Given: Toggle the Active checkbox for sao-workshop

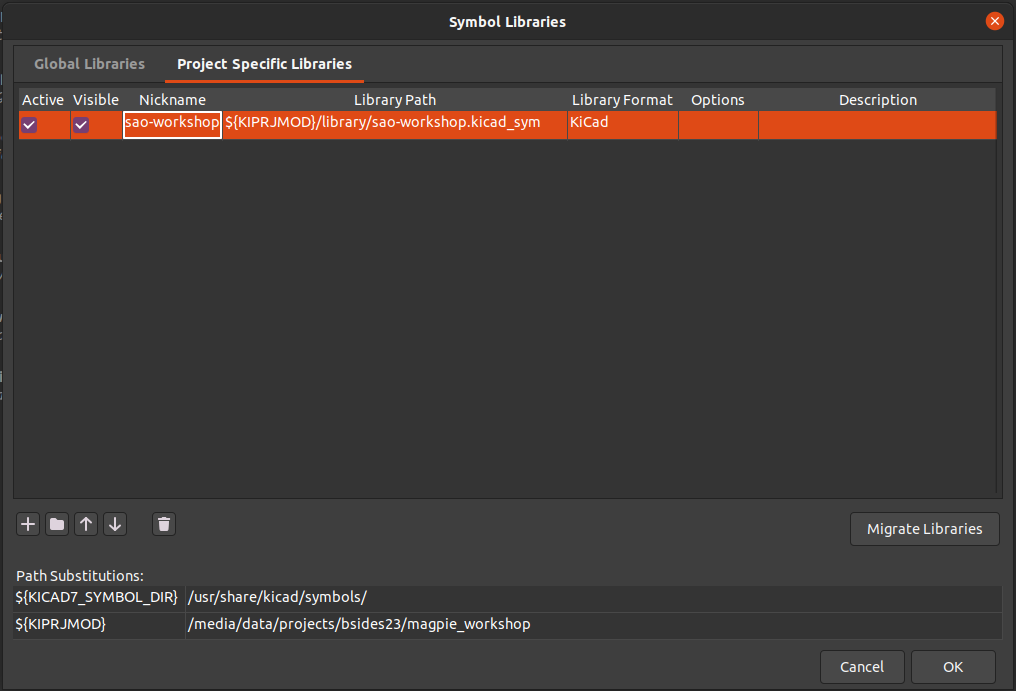Looking at the screenshot, I should coord(29,124).
